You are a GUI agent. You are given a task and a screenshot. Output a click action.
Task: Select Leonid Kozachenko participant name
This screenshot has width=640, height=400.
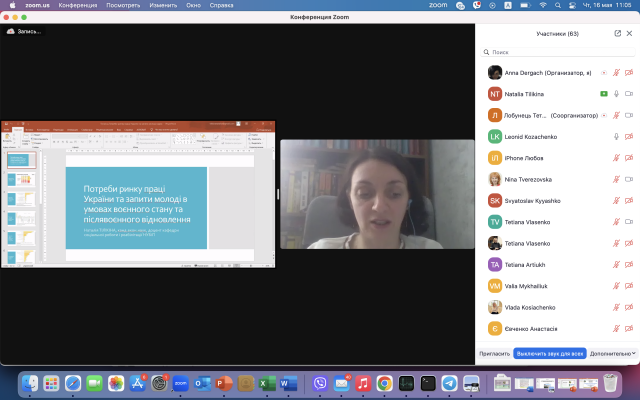click(531, 137)
